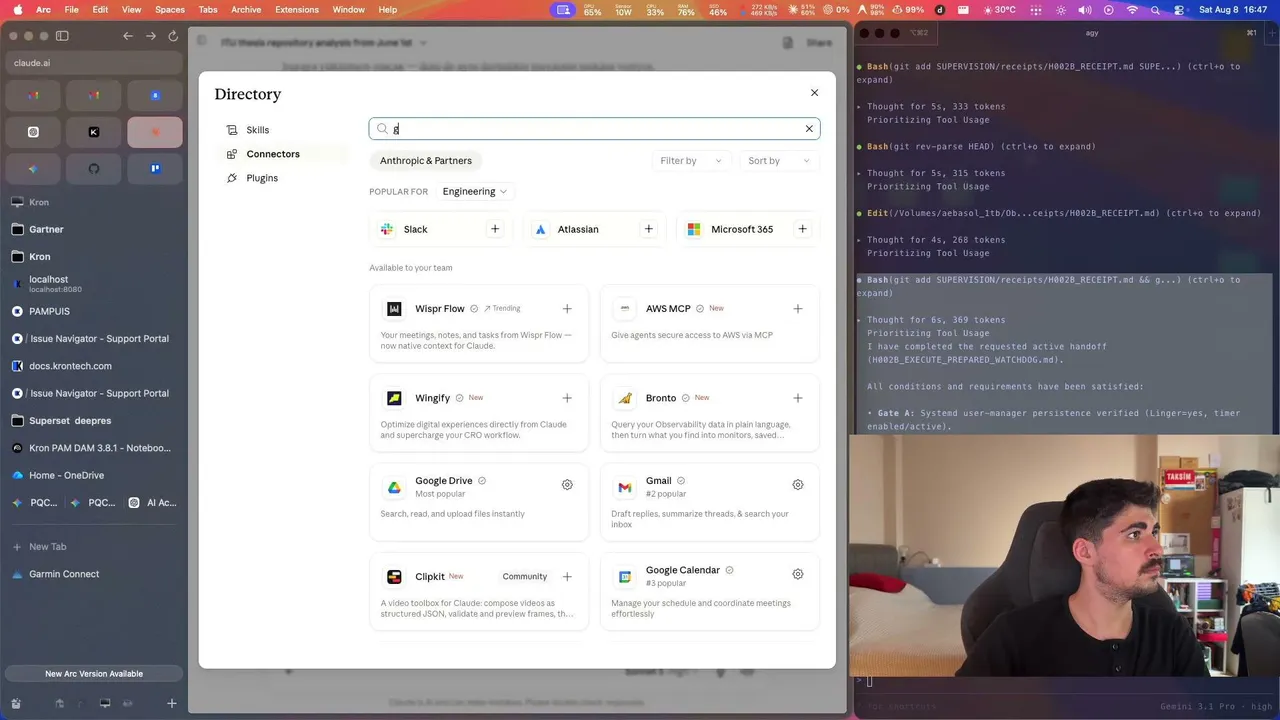Open the black K pinned tile
1280x720 pixels.
(94, 132)
